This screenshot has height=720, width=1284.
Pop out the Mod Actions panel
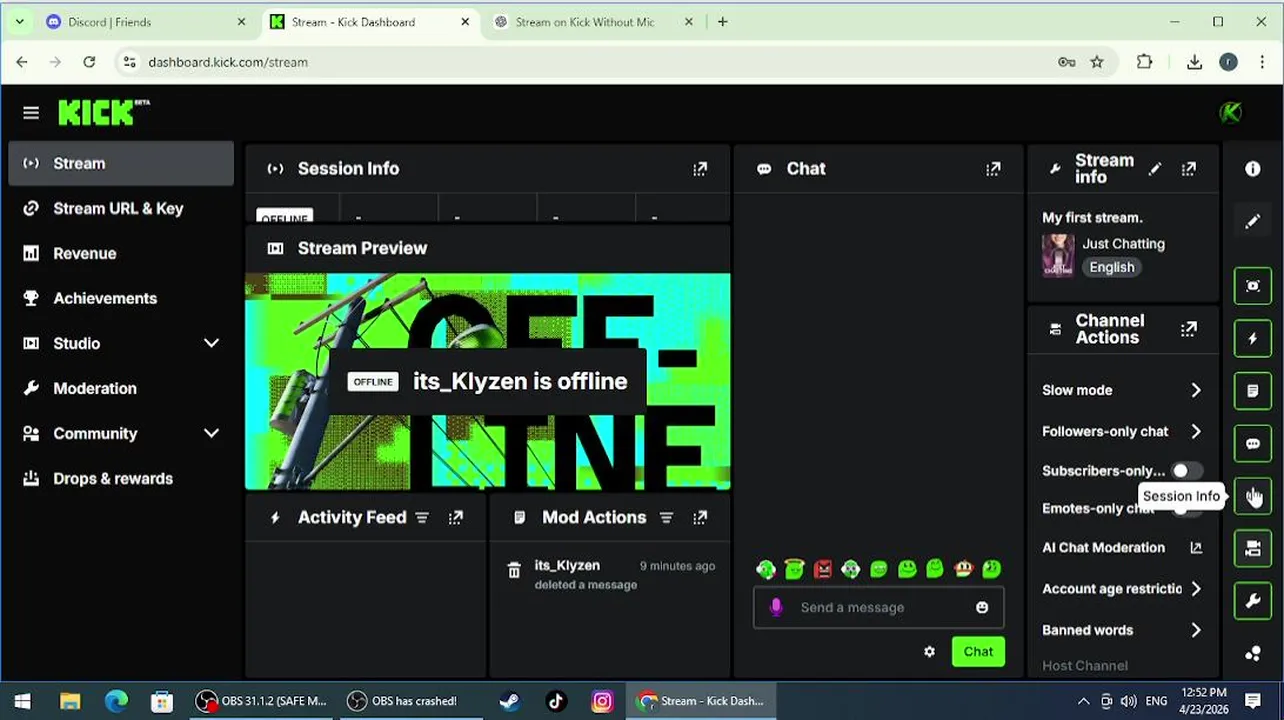click(x=700, y=517)
